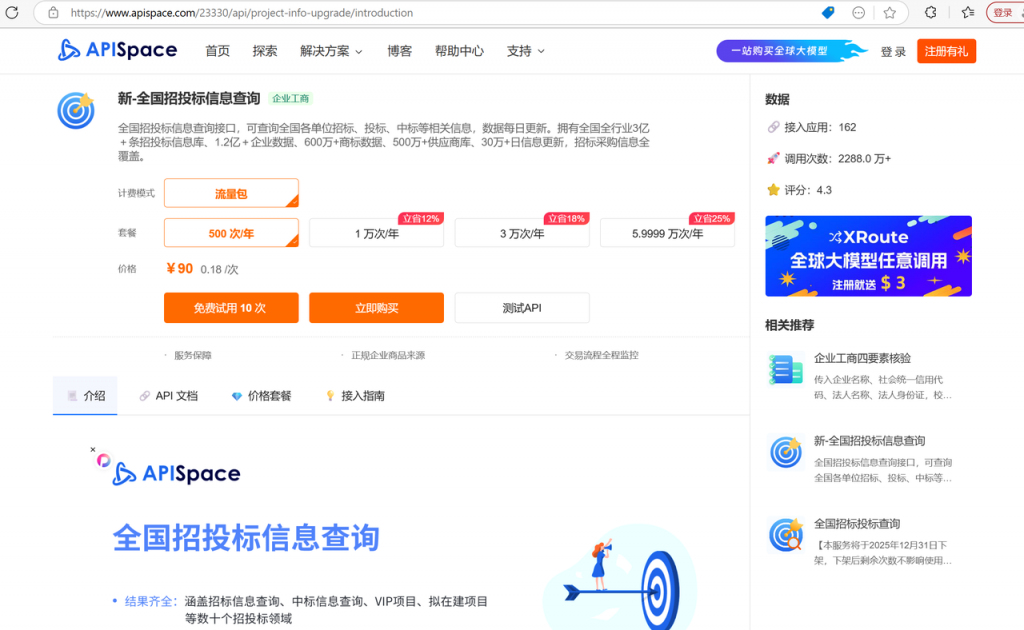Open the browser ellipsis menu
This screenshot has height=630, width=1024.
[858, 14]
